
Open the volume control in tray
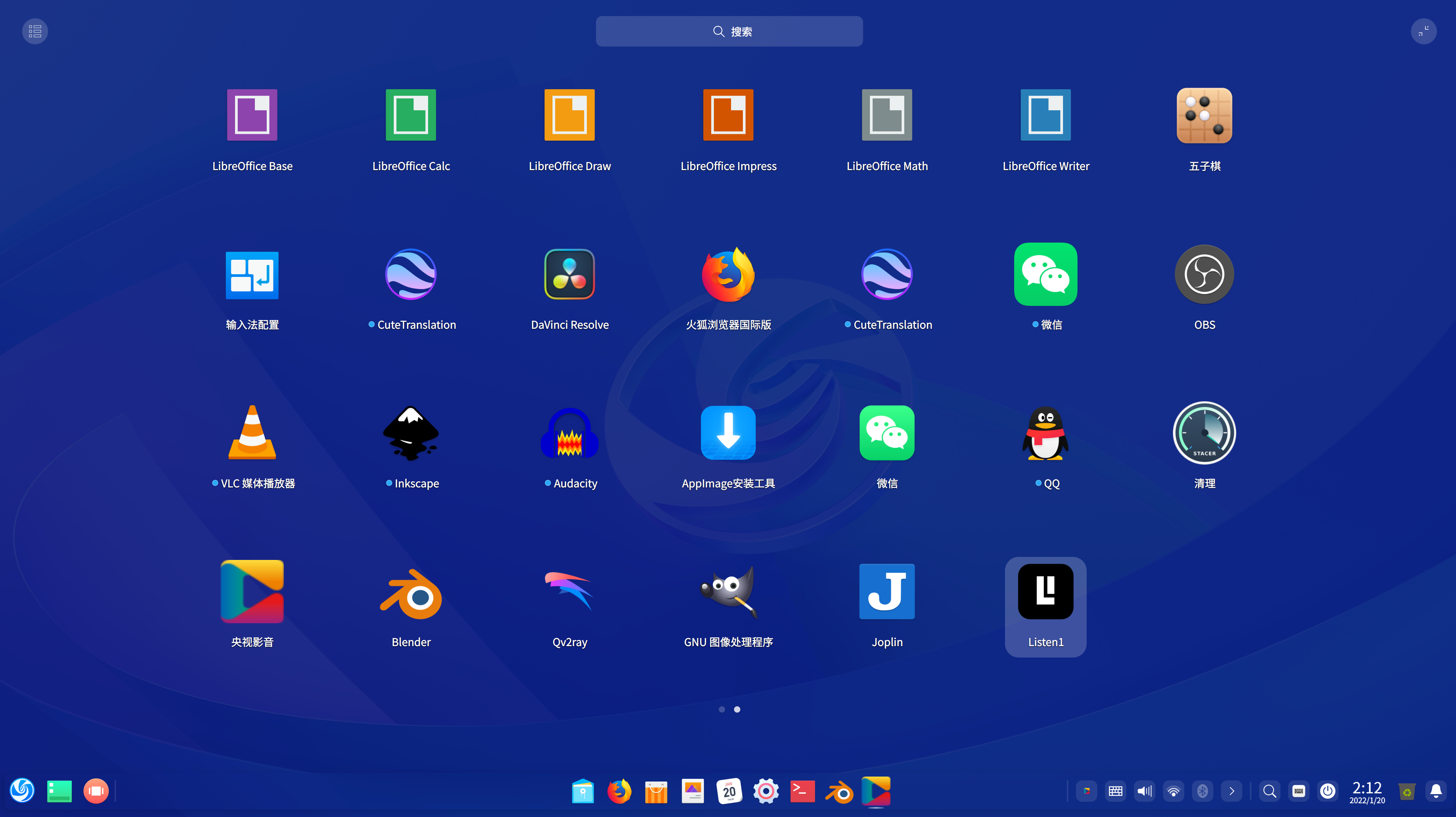pos(1144,791)
